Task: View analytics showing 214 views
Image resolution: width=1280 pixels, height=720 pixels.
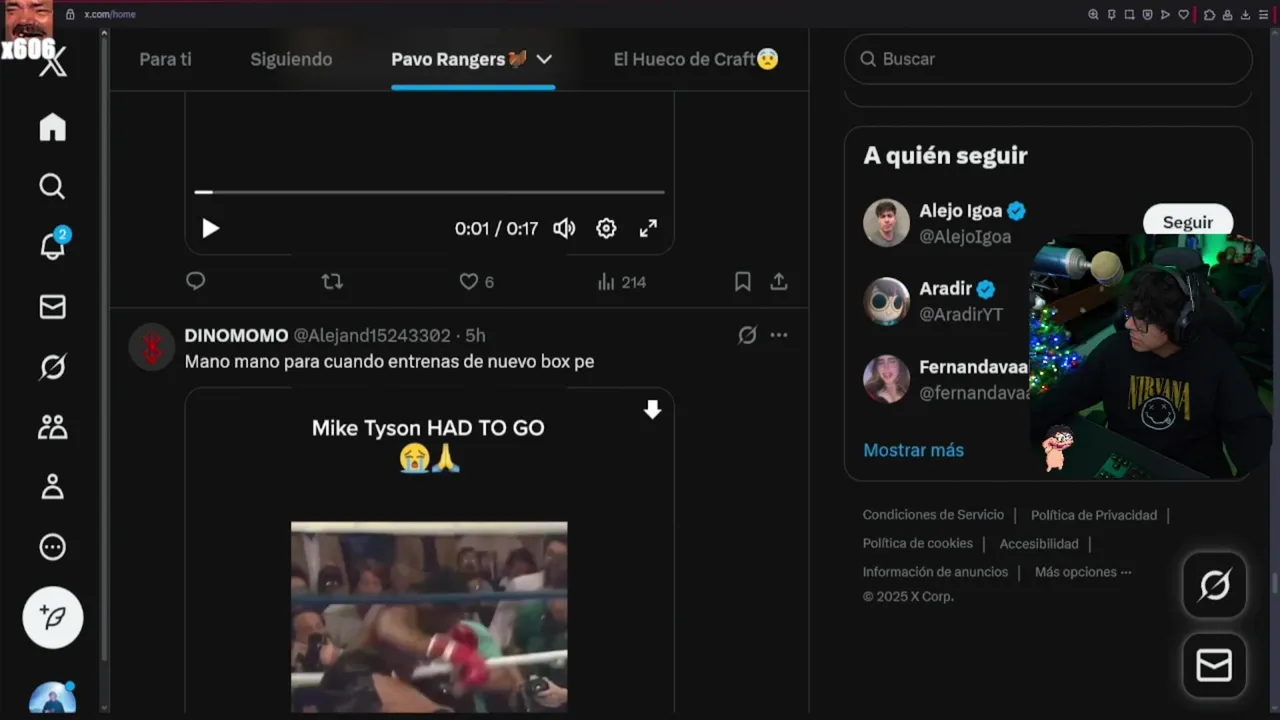Action: point(621,282)
